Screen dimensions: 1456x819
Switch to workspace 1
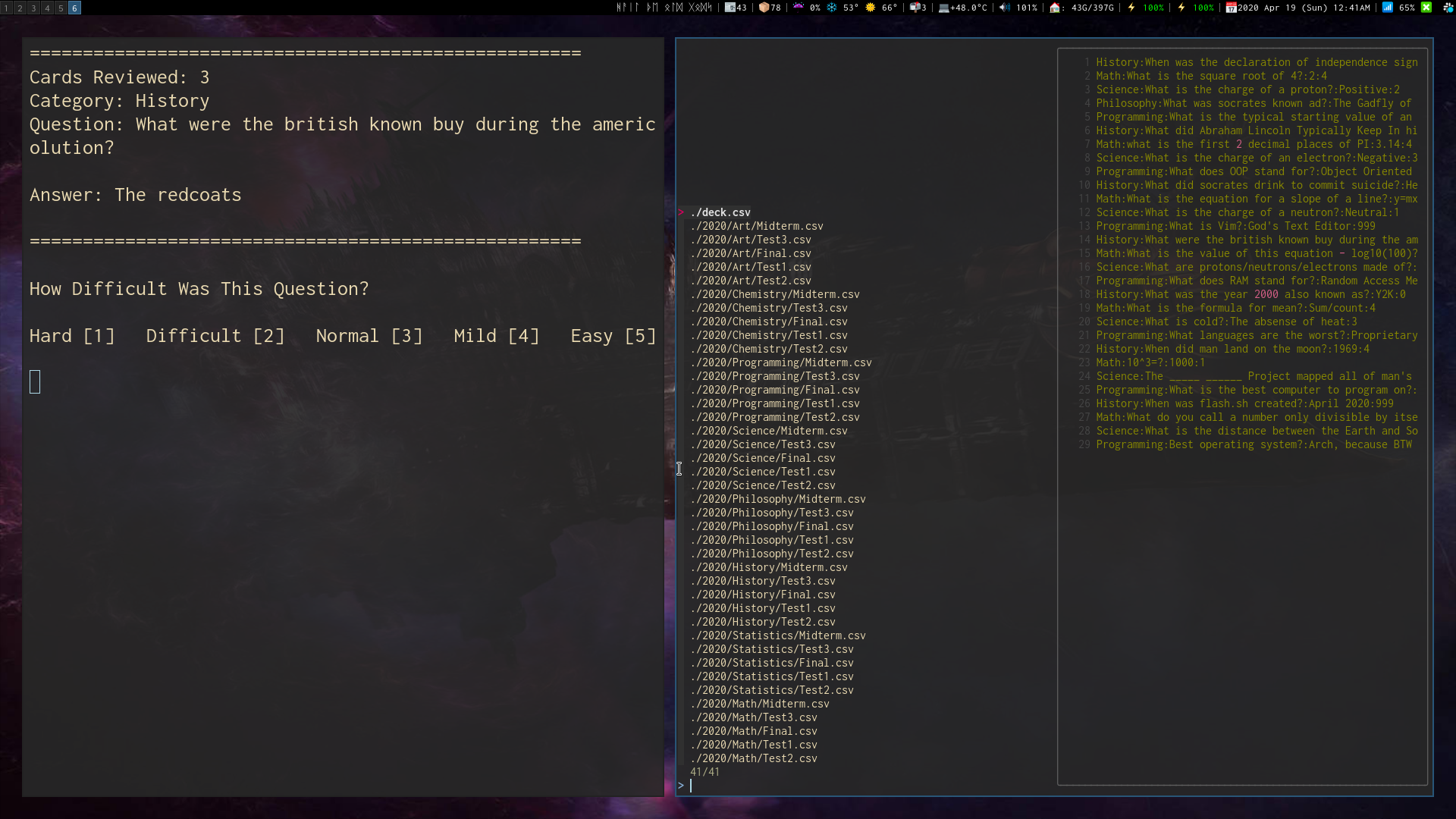click(x=7, y=8)
